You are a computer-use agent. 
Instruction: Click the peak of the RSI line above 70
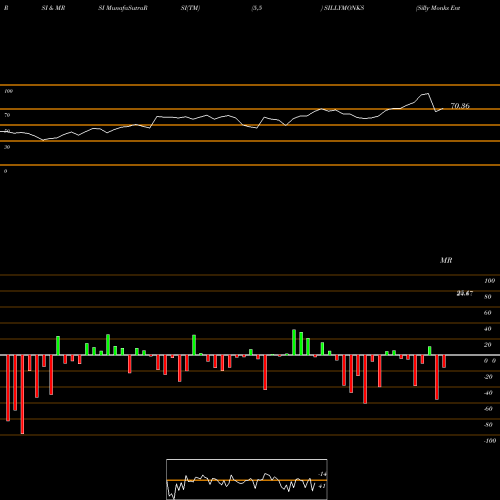click(x=428, y=94)
